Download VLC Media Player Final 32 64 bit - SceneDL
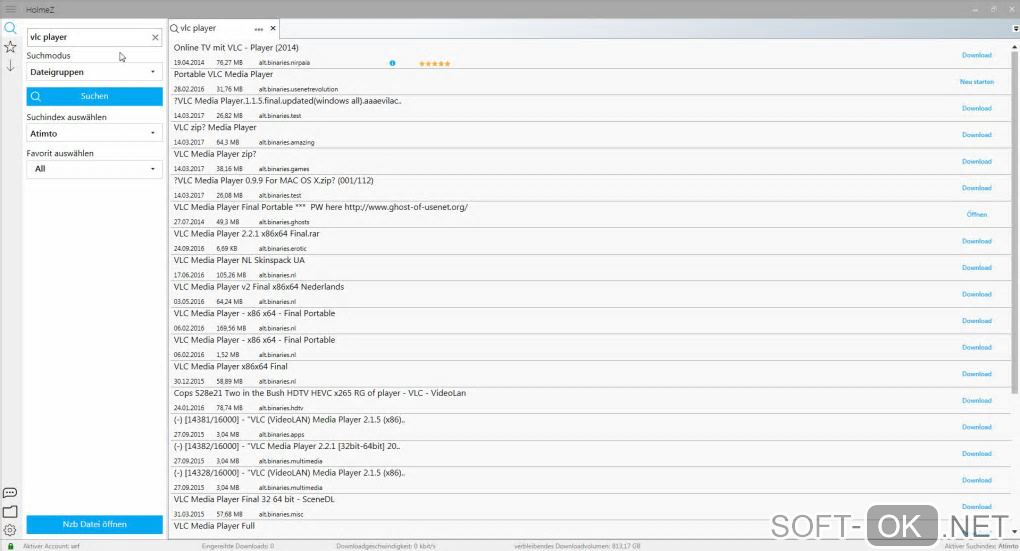The image size is (1020, 551). click(976, 507)
